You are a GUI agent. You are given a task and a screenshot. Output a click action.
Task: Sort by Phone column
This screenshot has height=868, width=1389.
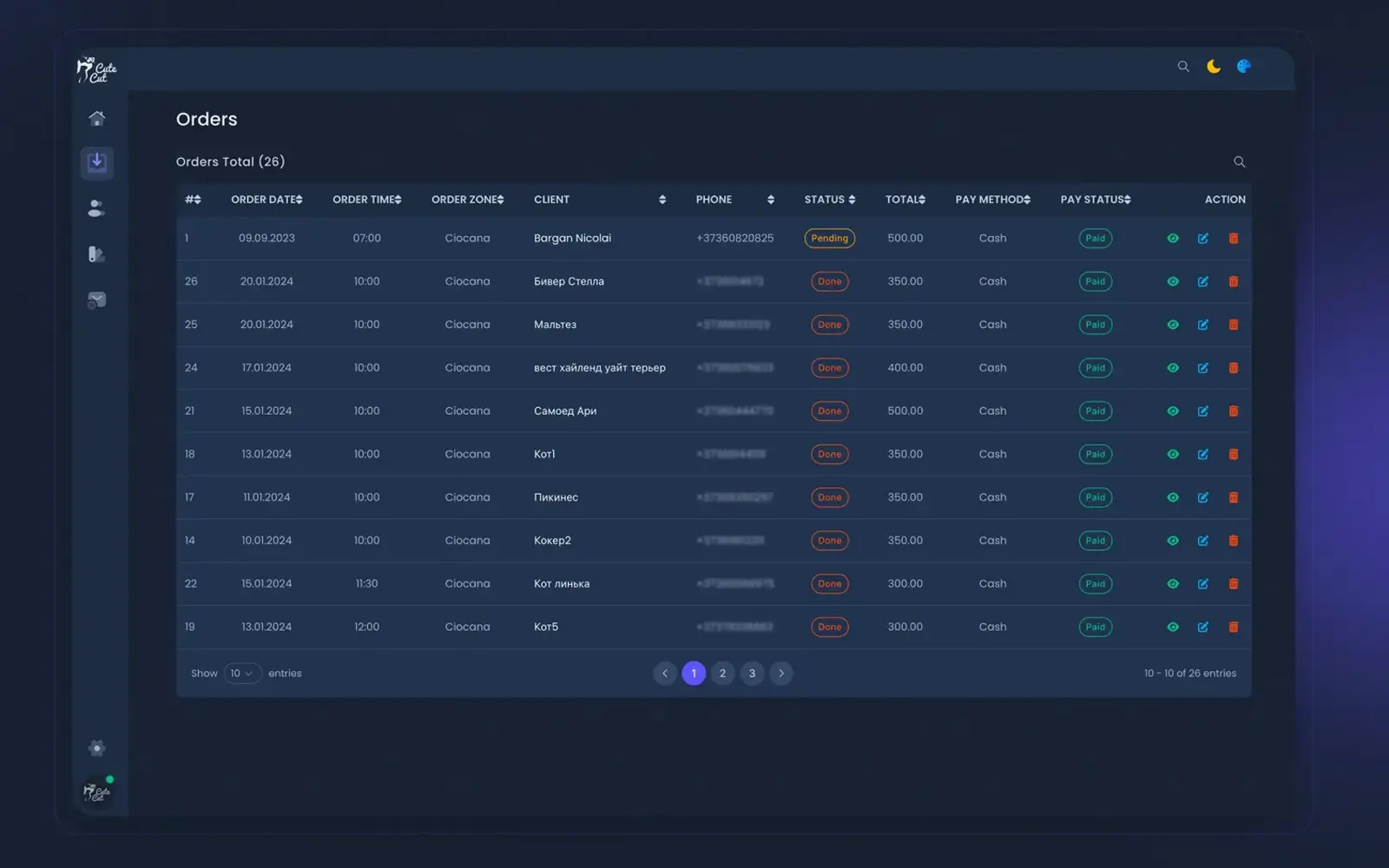734,200
